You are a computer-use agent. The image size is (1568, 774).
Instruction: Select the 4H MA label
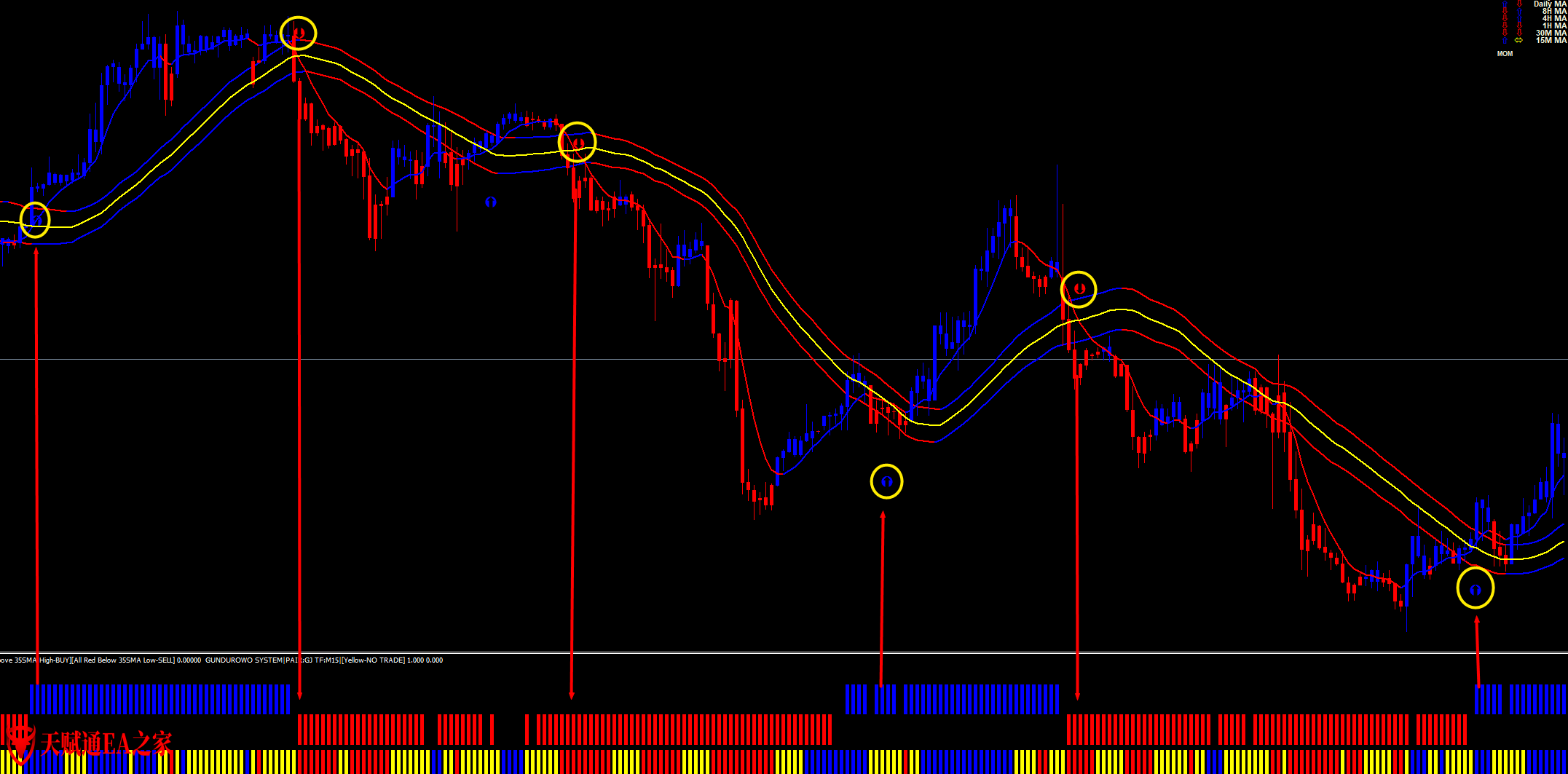coord(1554,18)
